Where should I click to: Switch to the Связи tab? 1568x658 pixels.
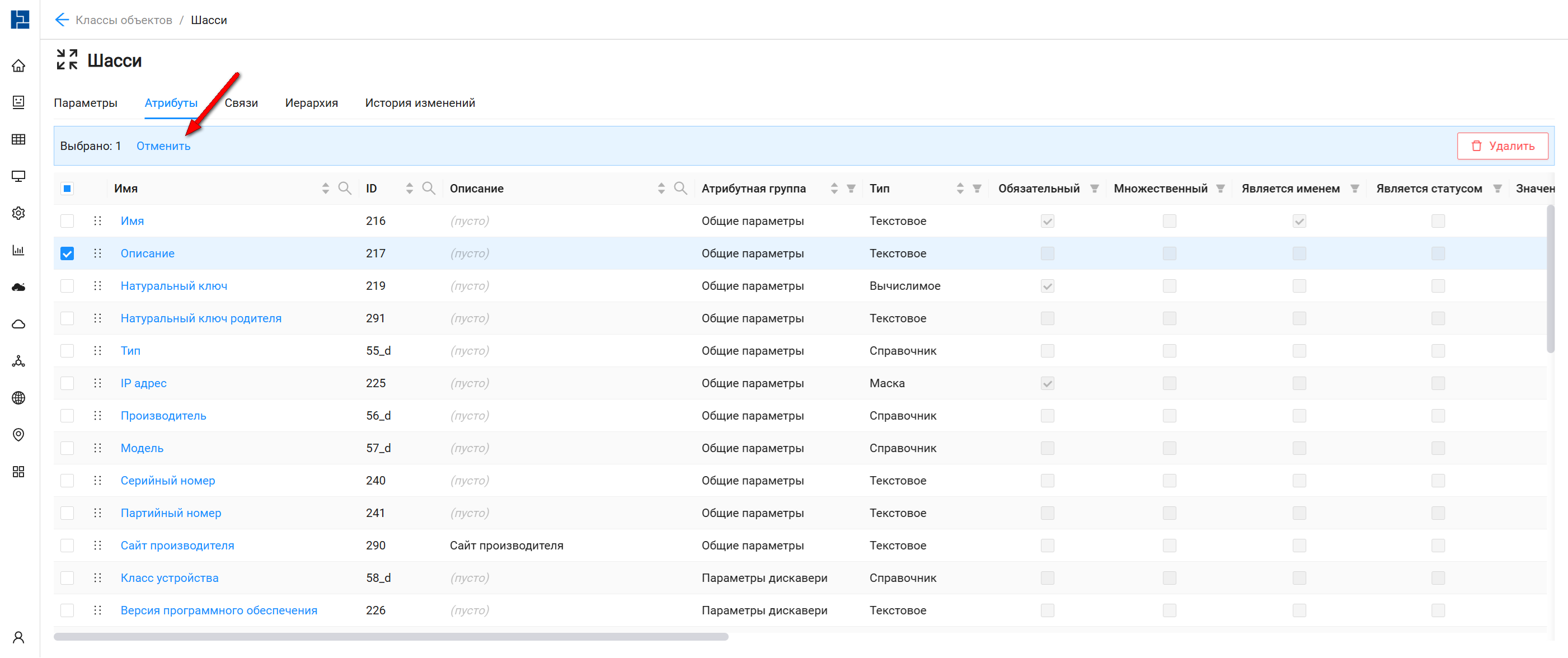pyautogui.click(x=241, y=103)
